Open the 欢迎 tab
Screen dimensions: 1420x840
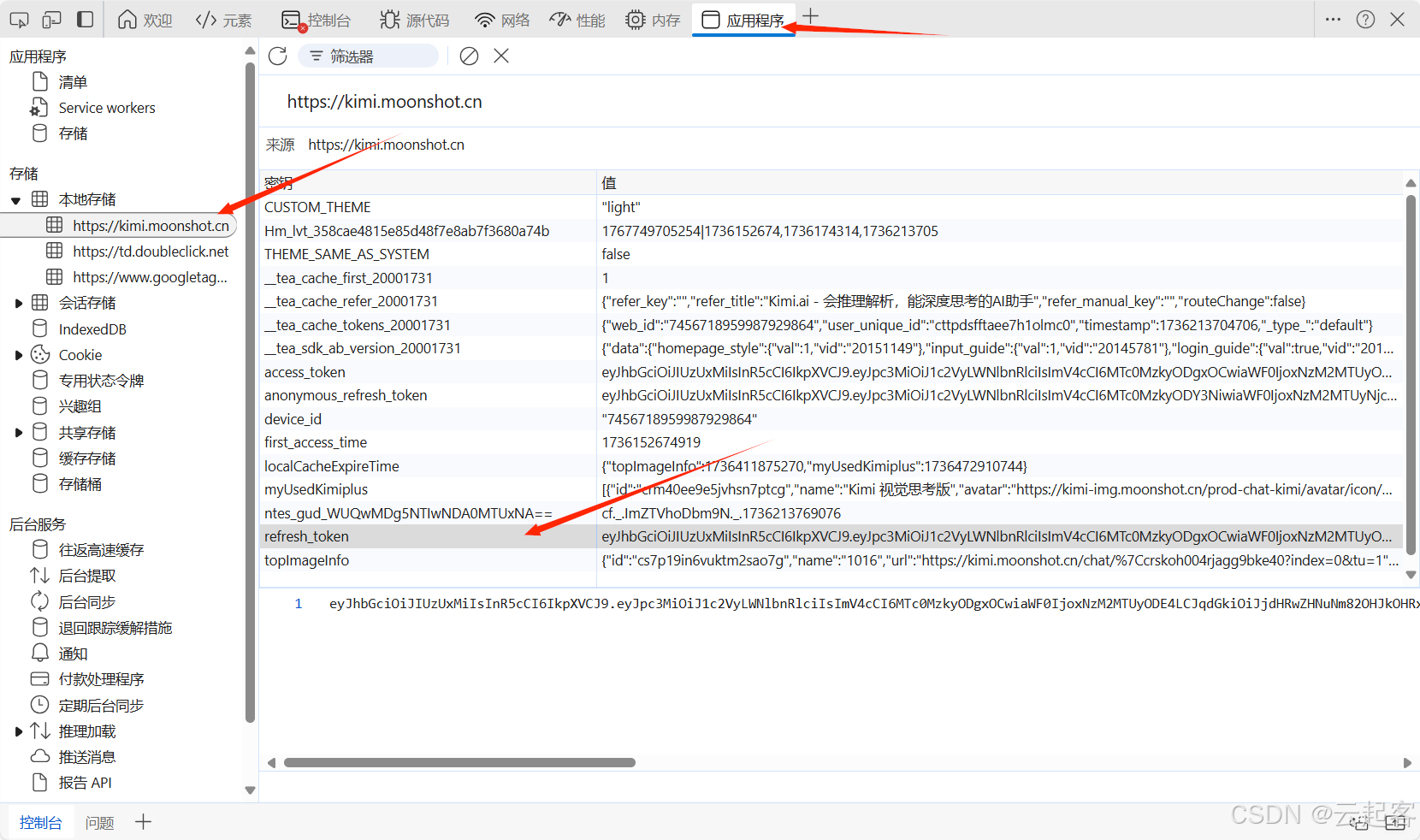(145, 20)
